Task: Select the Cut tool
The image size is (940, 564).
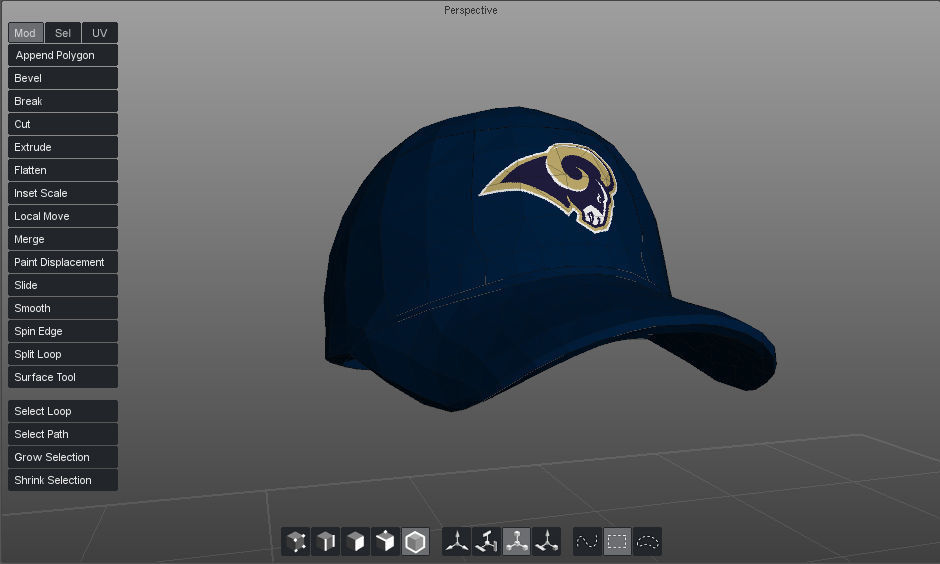Action: coord(63,124)
